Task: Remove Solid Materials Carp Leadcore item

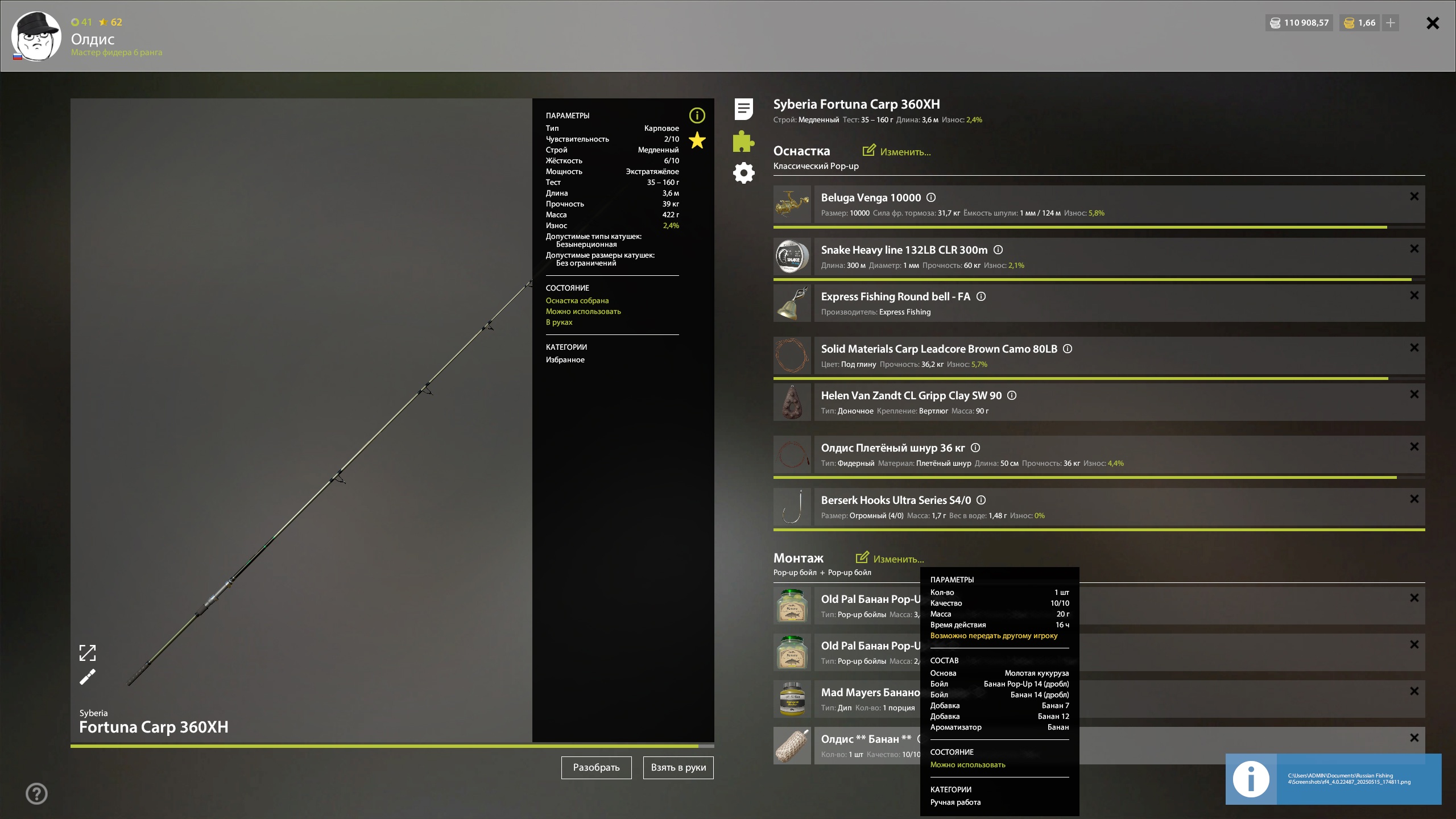Action: pos(1414,348)
